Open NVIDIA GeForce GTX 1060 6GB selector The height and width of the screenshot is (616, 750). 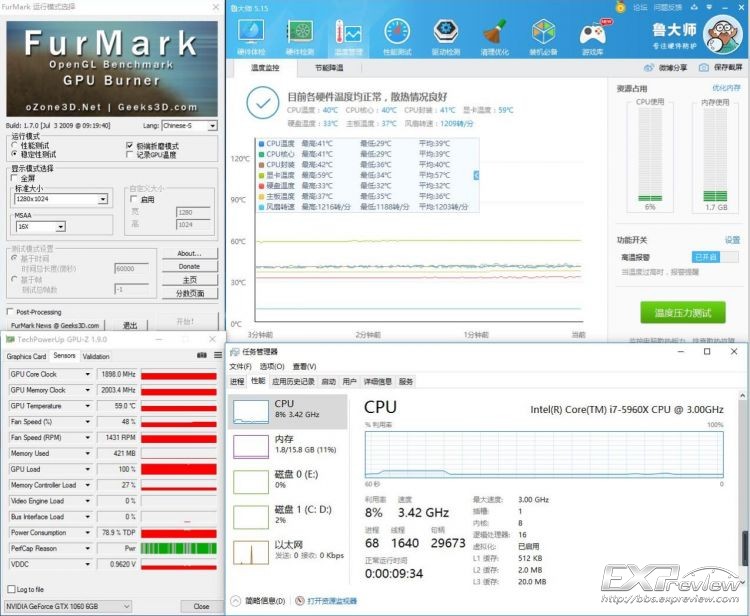(x=67, y=606)
